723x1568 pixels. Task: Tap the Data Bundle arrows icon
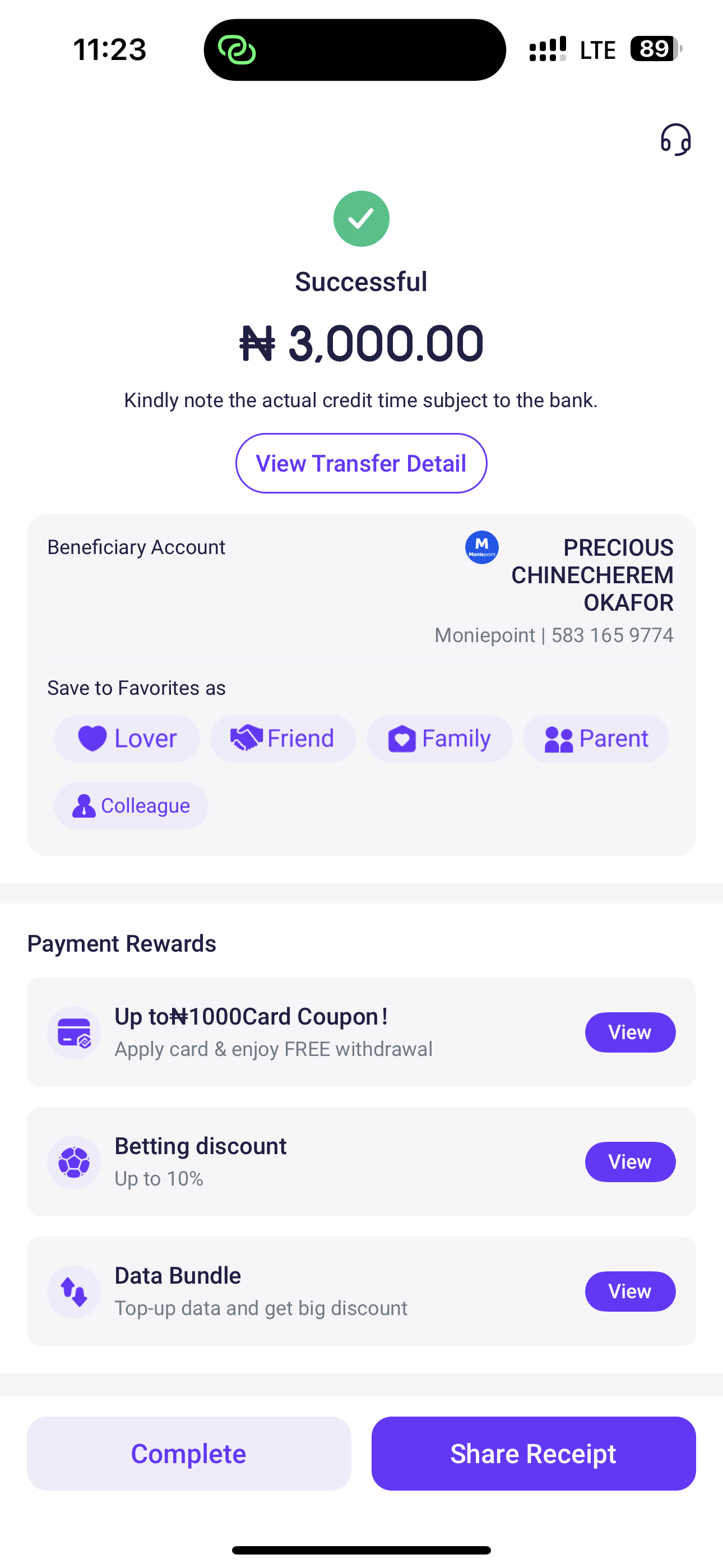pyautogui.click(x=74, y=1292)
